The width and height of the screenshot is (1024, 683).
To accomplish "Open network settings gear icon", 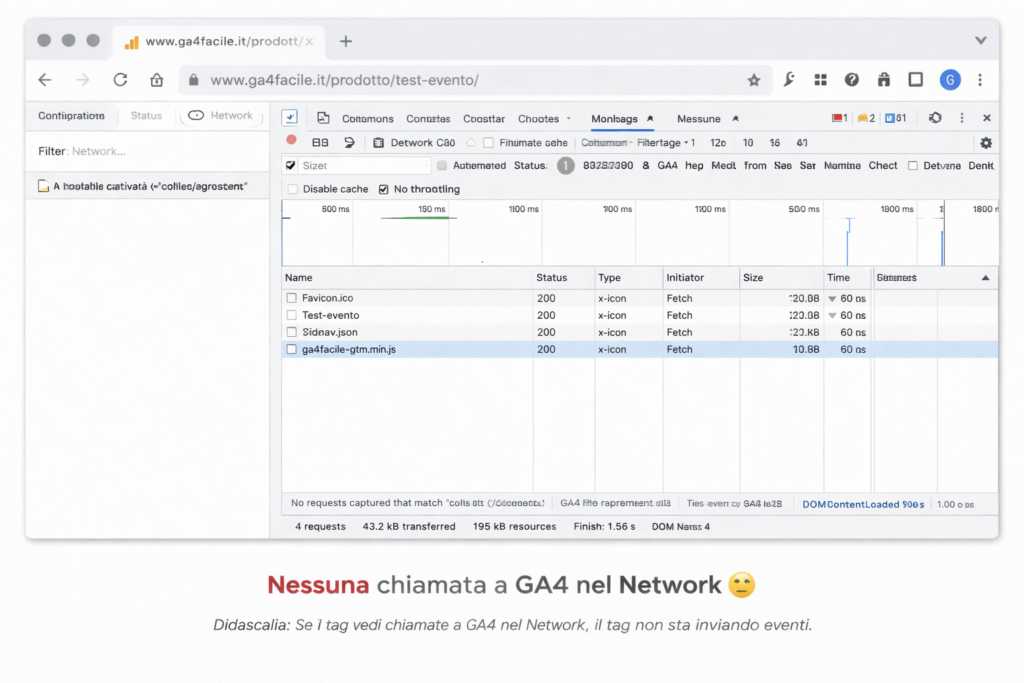I will pyautogui.click(x=985, y=142).
